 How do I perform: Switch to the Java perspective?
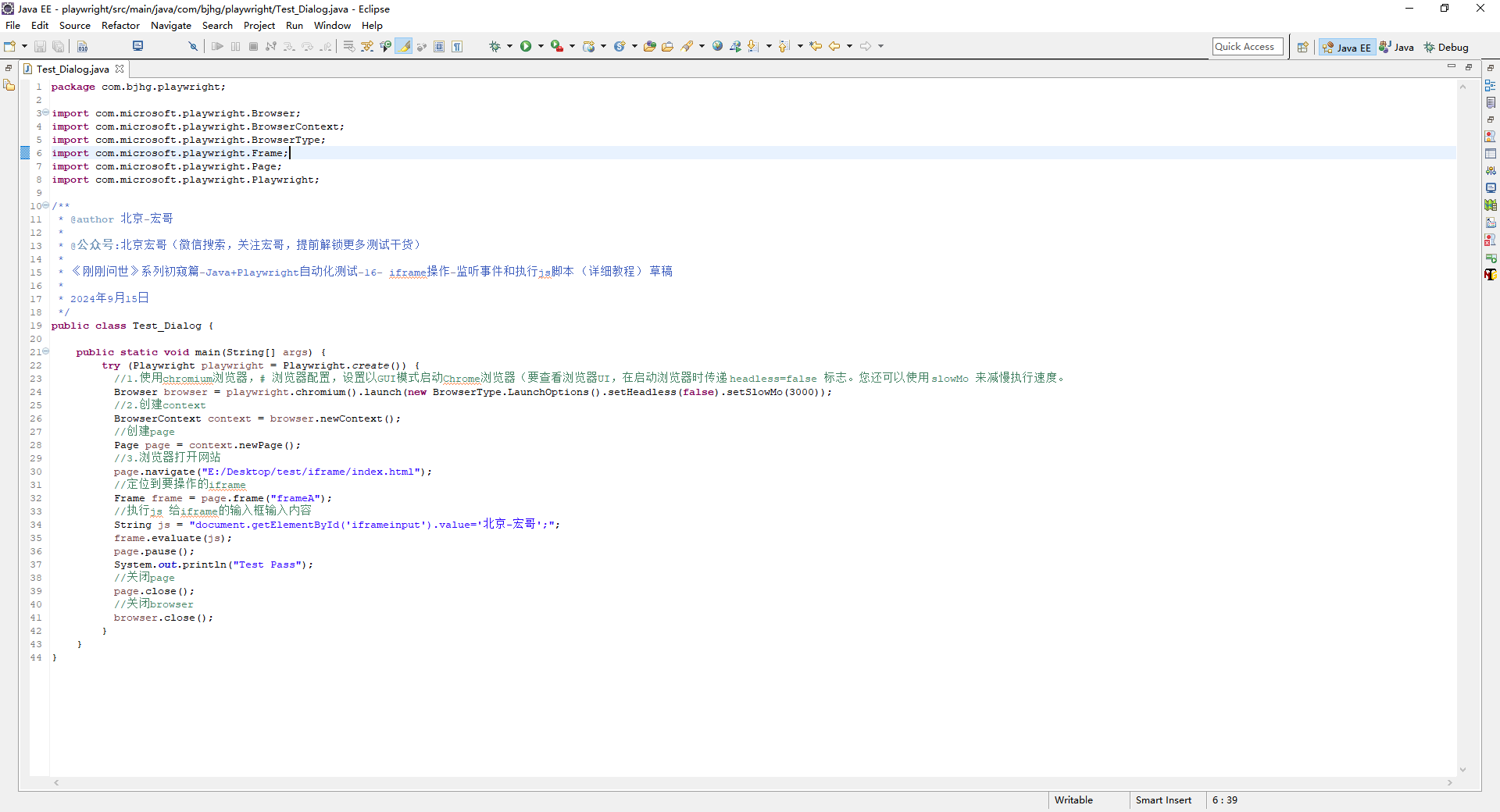point(1397,48)
